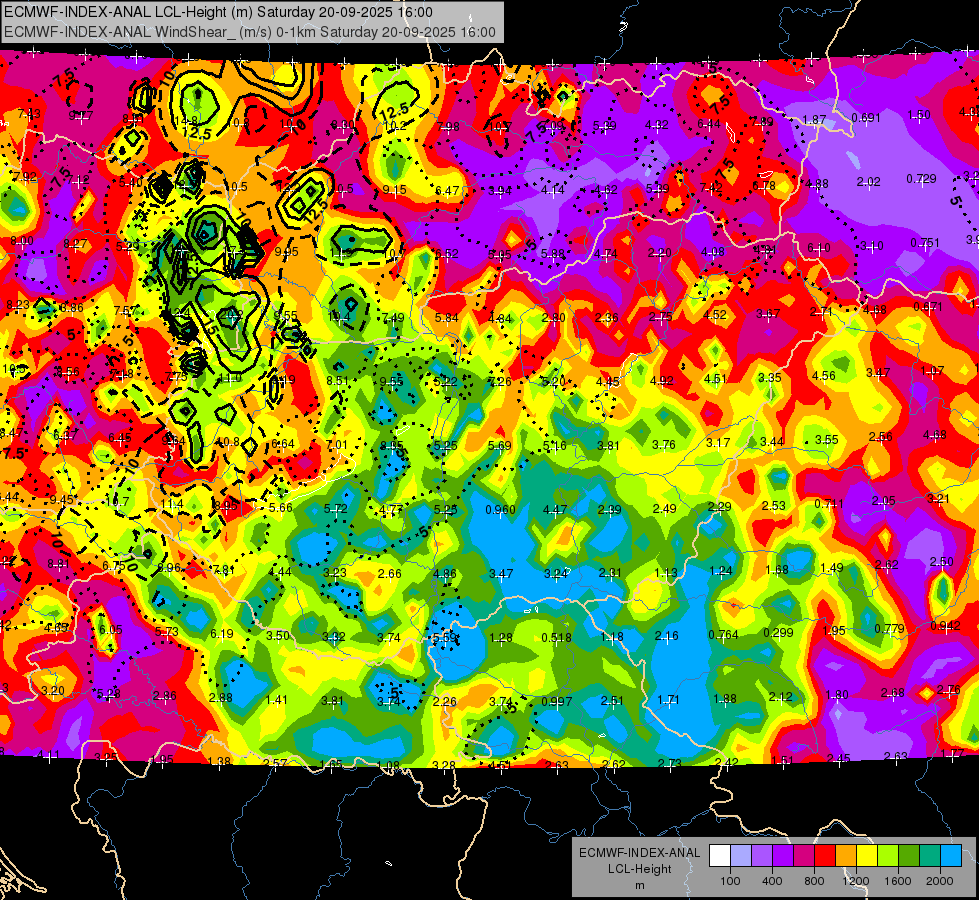Click the map value 7.49

coord(393,318)
